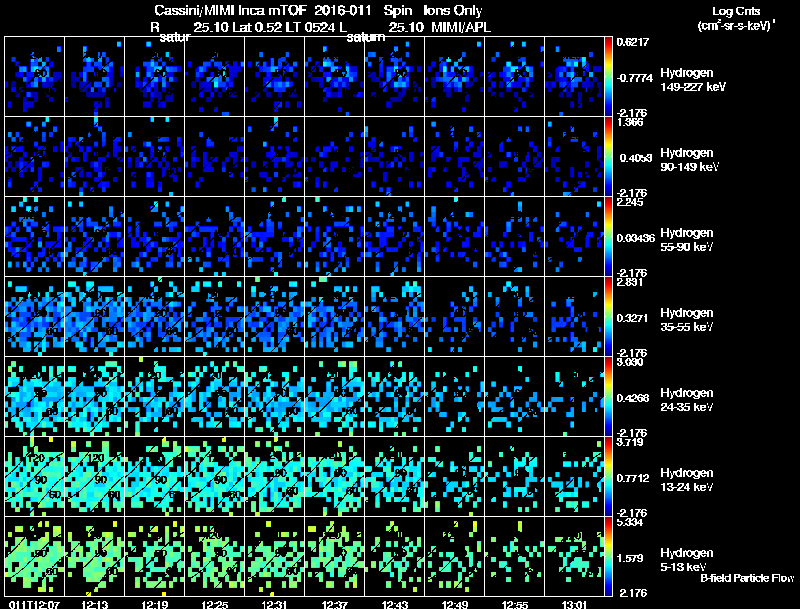Pick the Hydrogen 35-55 keV panel at 12:25

click(215, 317)
